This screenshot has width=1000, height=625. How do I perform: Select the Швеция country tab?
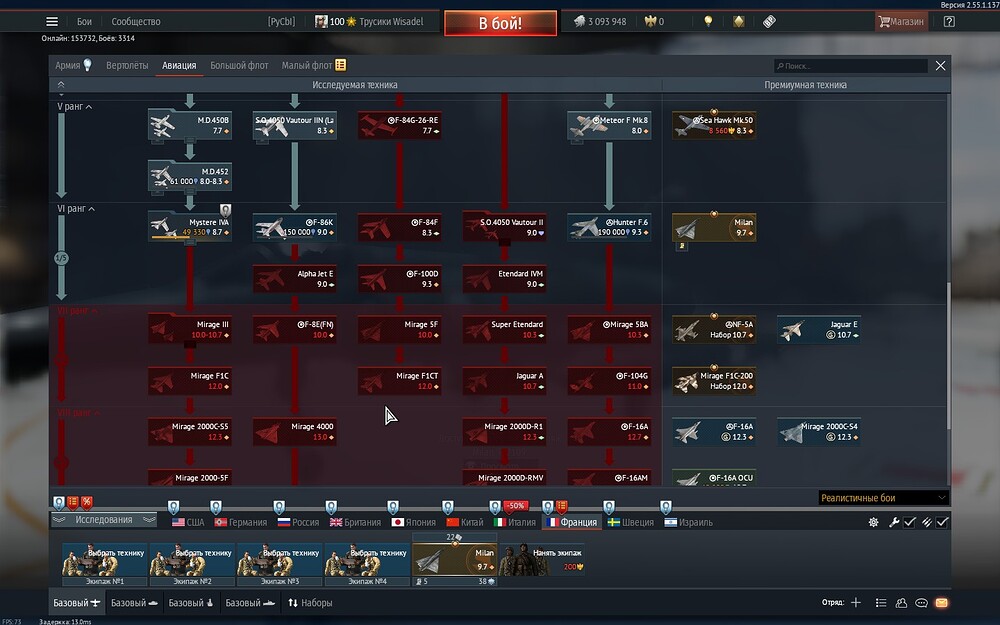631,522
